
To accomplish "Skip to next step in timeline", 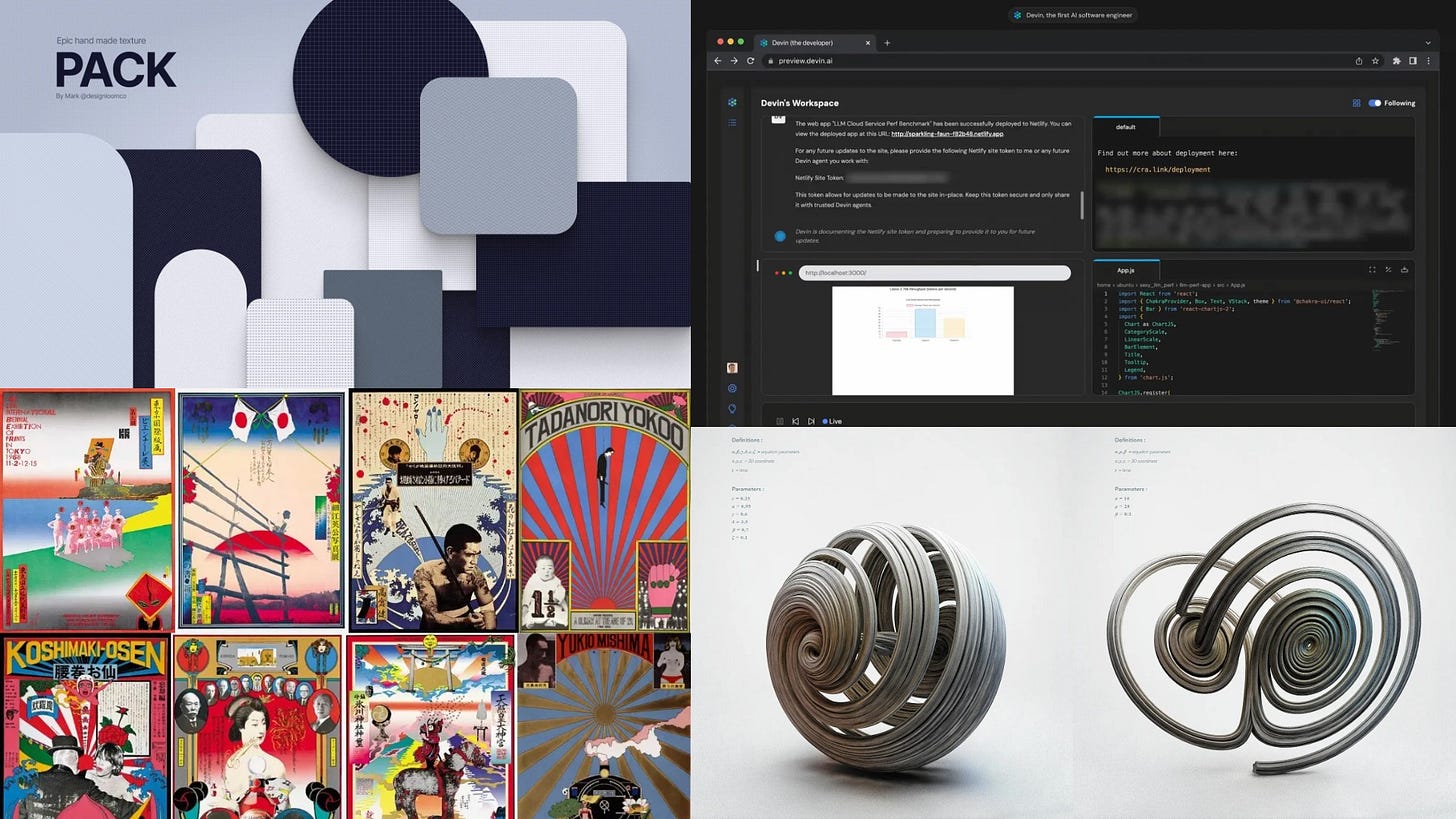I will (x=811, y=421).
